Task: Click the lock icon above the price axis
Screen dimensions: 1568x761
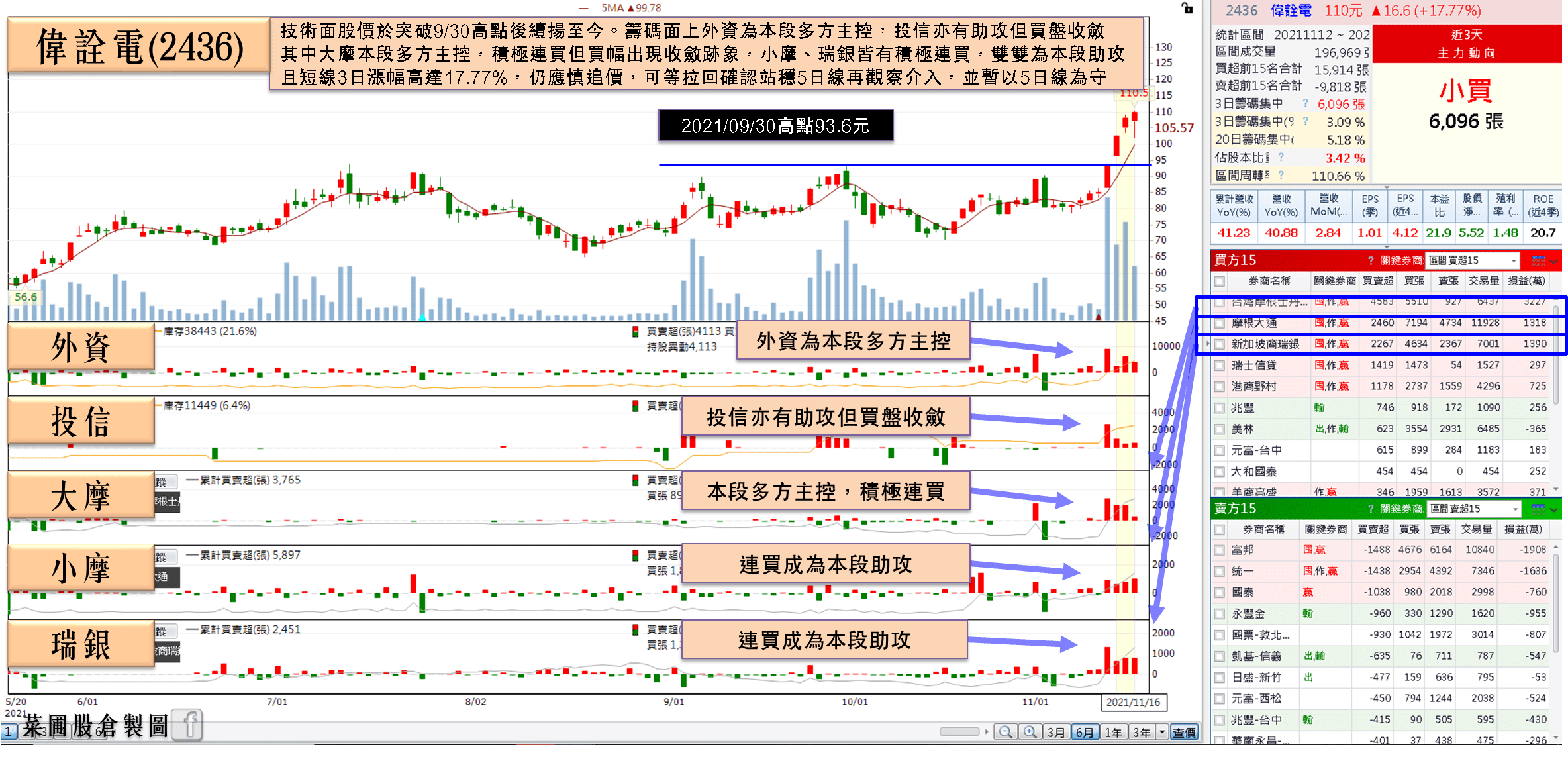Action: pyautogui.click(x=1187, y=8)
